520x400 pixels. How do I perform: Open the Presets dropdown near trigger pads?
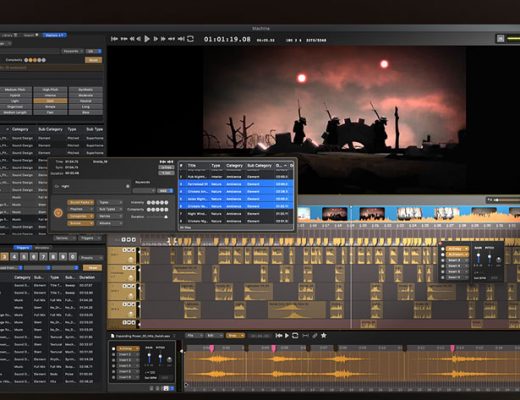click(91, 258)
